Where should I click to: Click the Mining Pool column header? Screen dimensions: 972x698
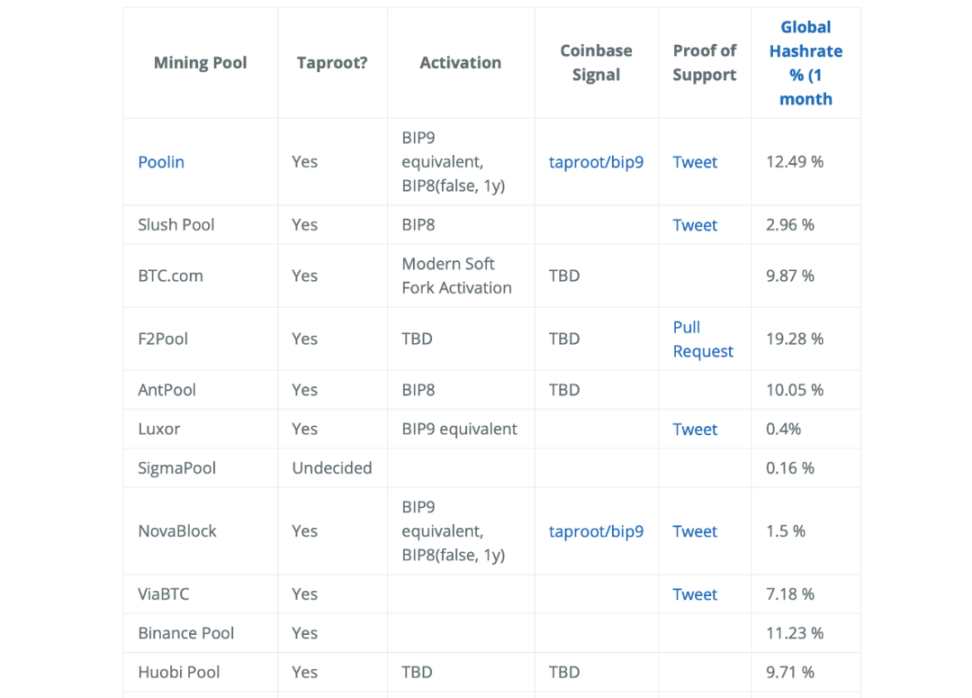coord(200,63)
